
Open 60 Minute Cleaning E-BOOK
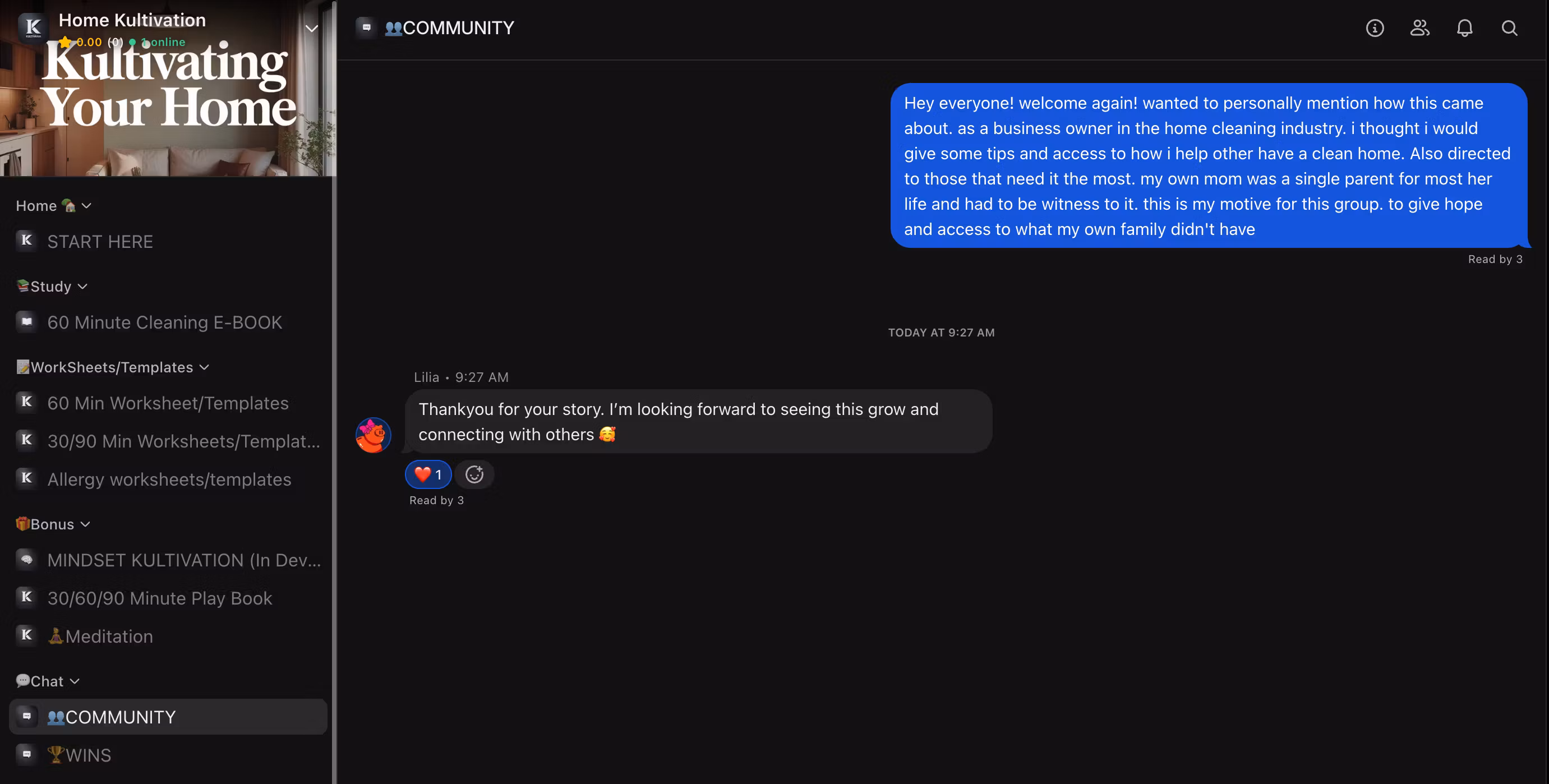[x=164, y=322]
